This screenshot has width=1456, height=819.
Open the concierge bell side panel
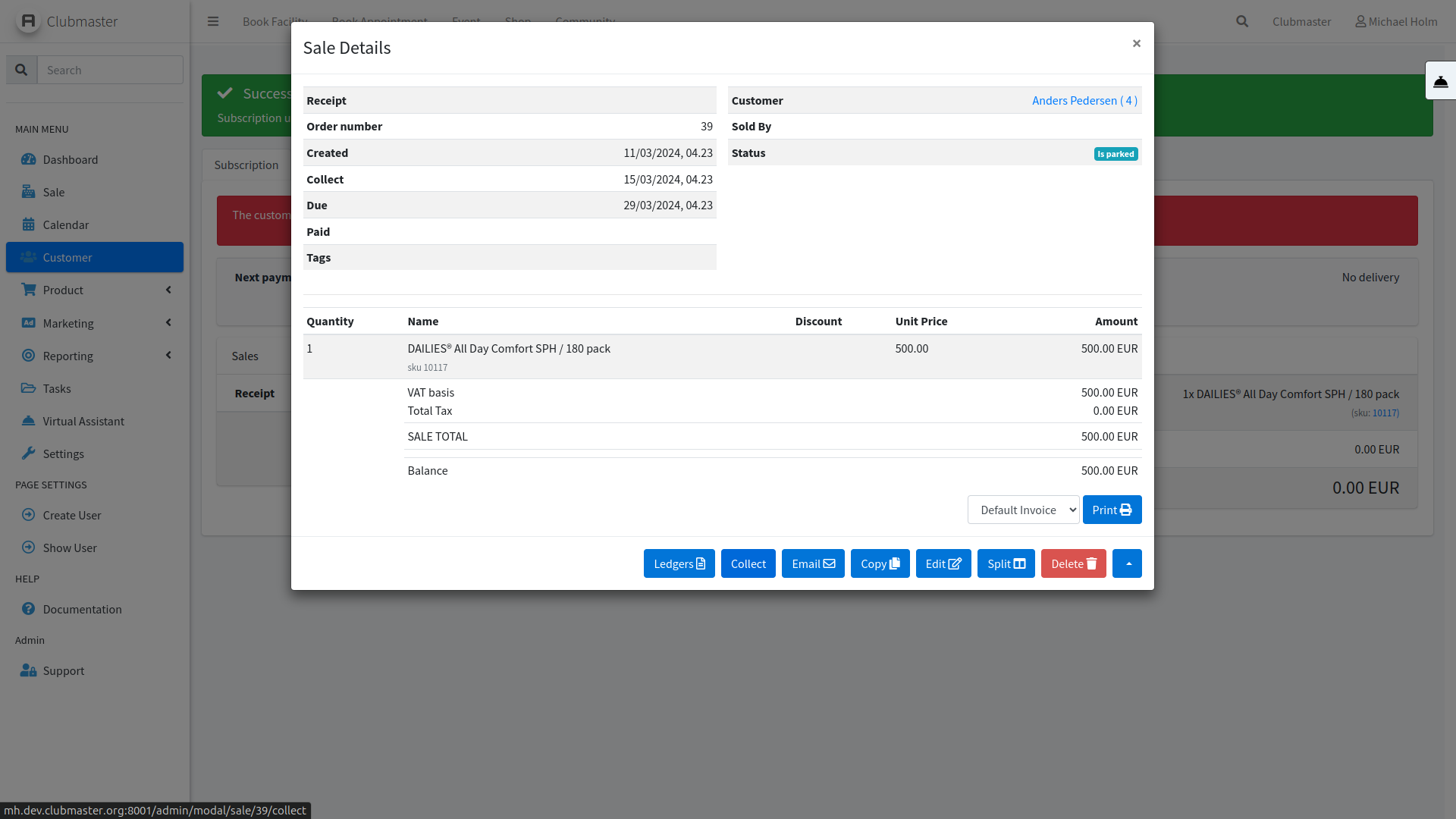(x=1440, y=81)
